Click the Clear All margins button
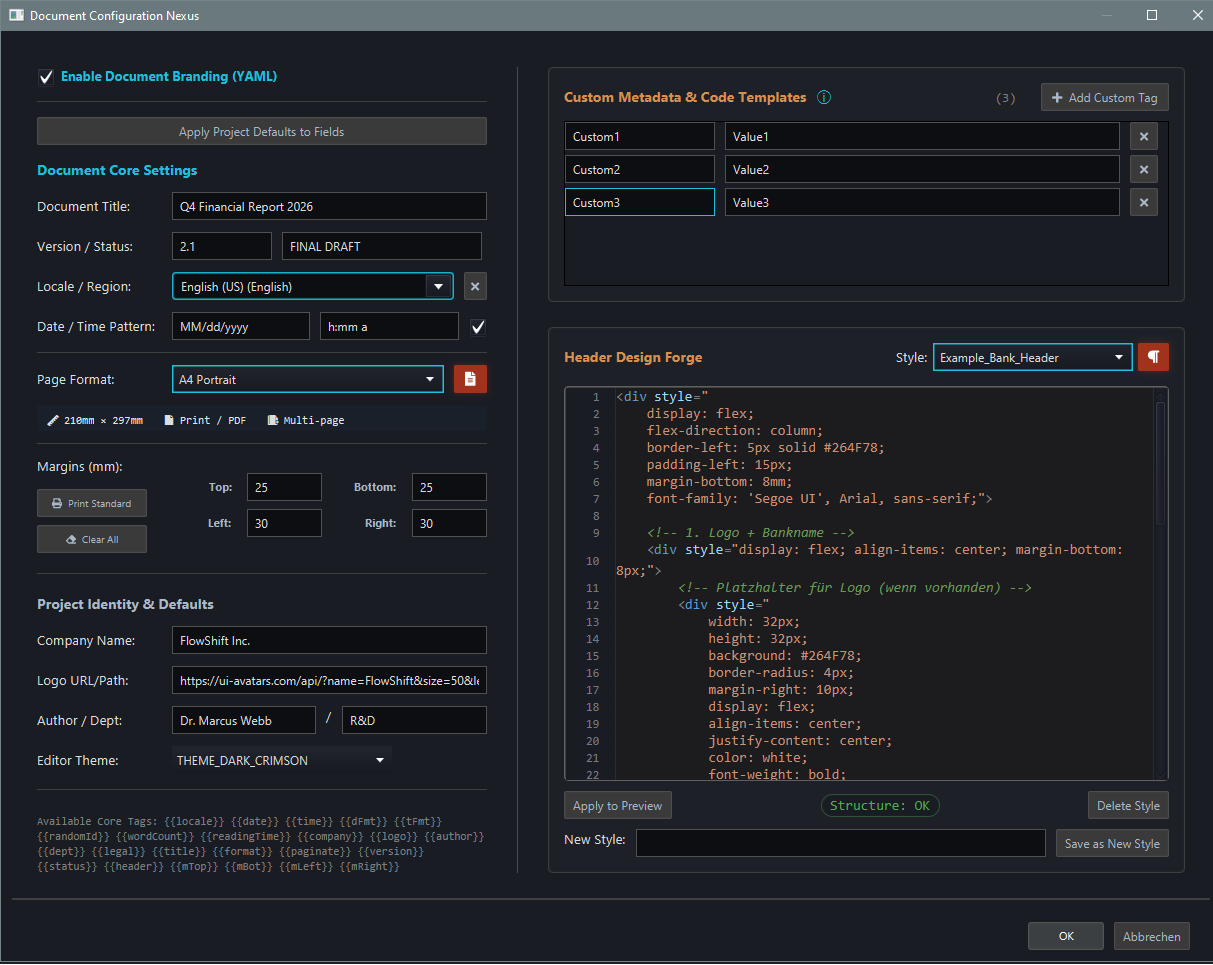The width and height of the screenshot is (1213, 965). (92, 539)
